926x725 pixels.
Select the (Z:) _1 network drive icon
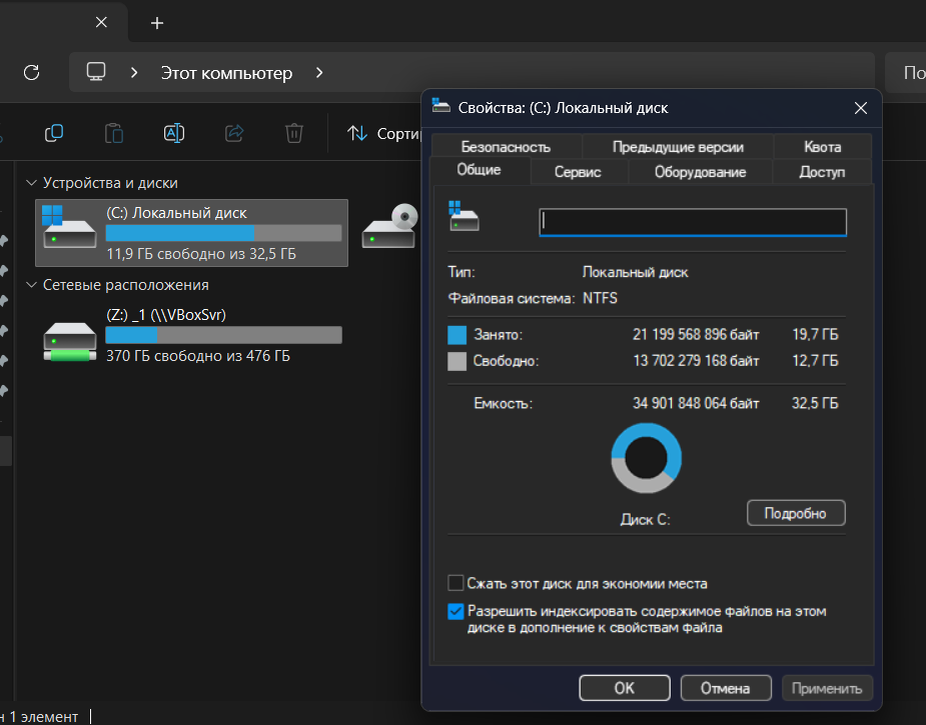pyautogui.click(x=70, y=341)
